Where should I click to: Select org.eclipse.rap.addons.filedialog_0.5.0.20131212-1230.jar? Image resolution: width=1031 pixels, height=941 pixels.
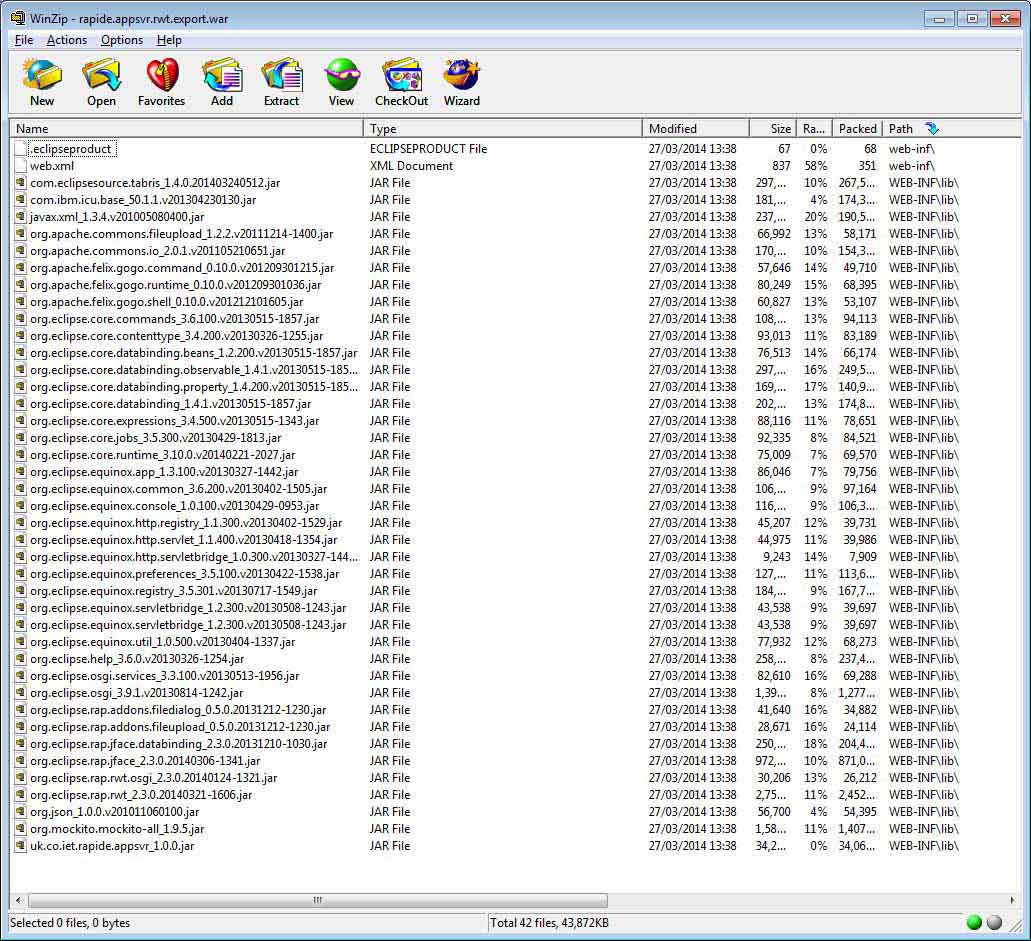coord(178,710)
